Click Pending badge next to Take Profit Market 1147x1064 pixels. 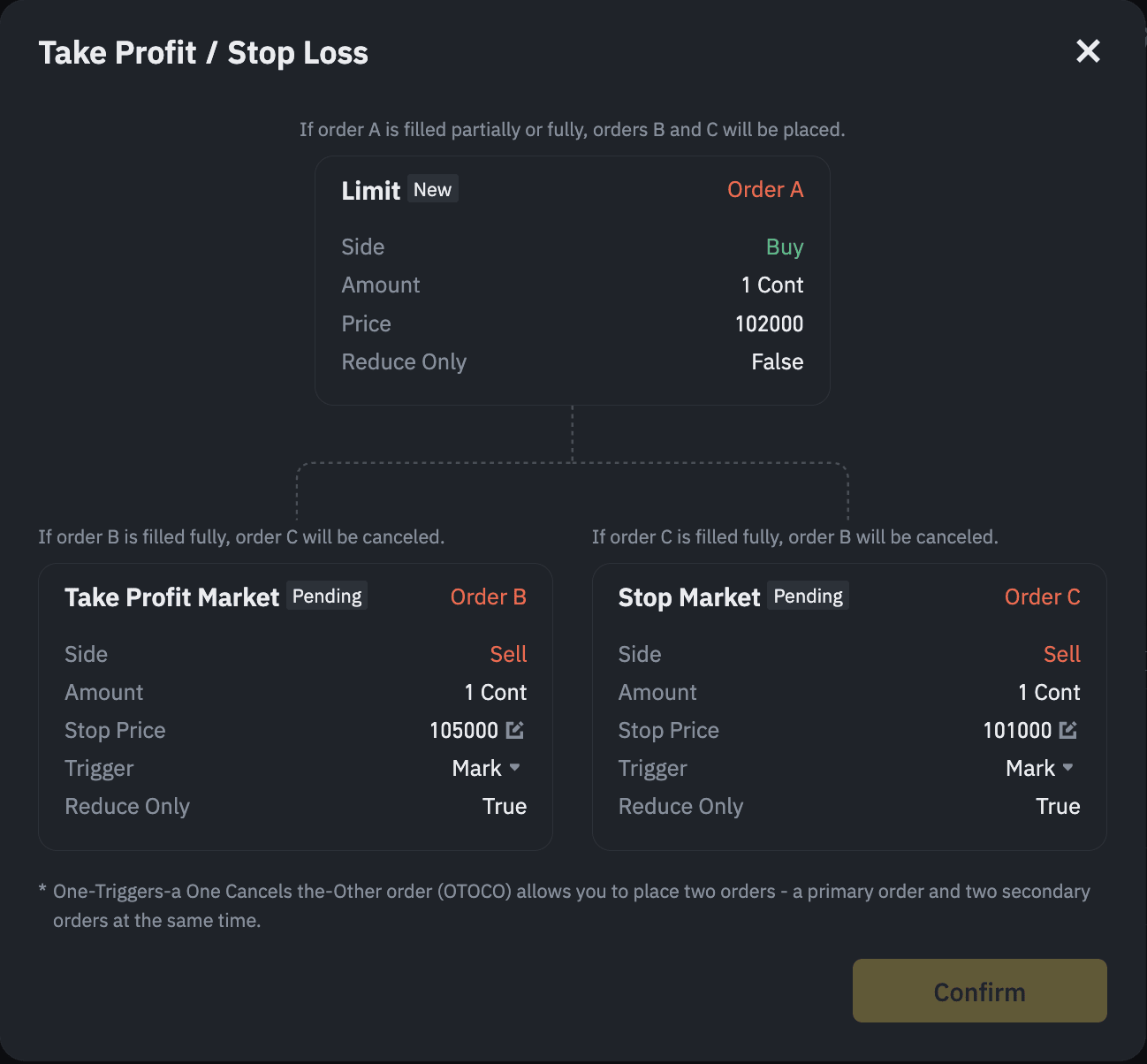coord(327,597)
